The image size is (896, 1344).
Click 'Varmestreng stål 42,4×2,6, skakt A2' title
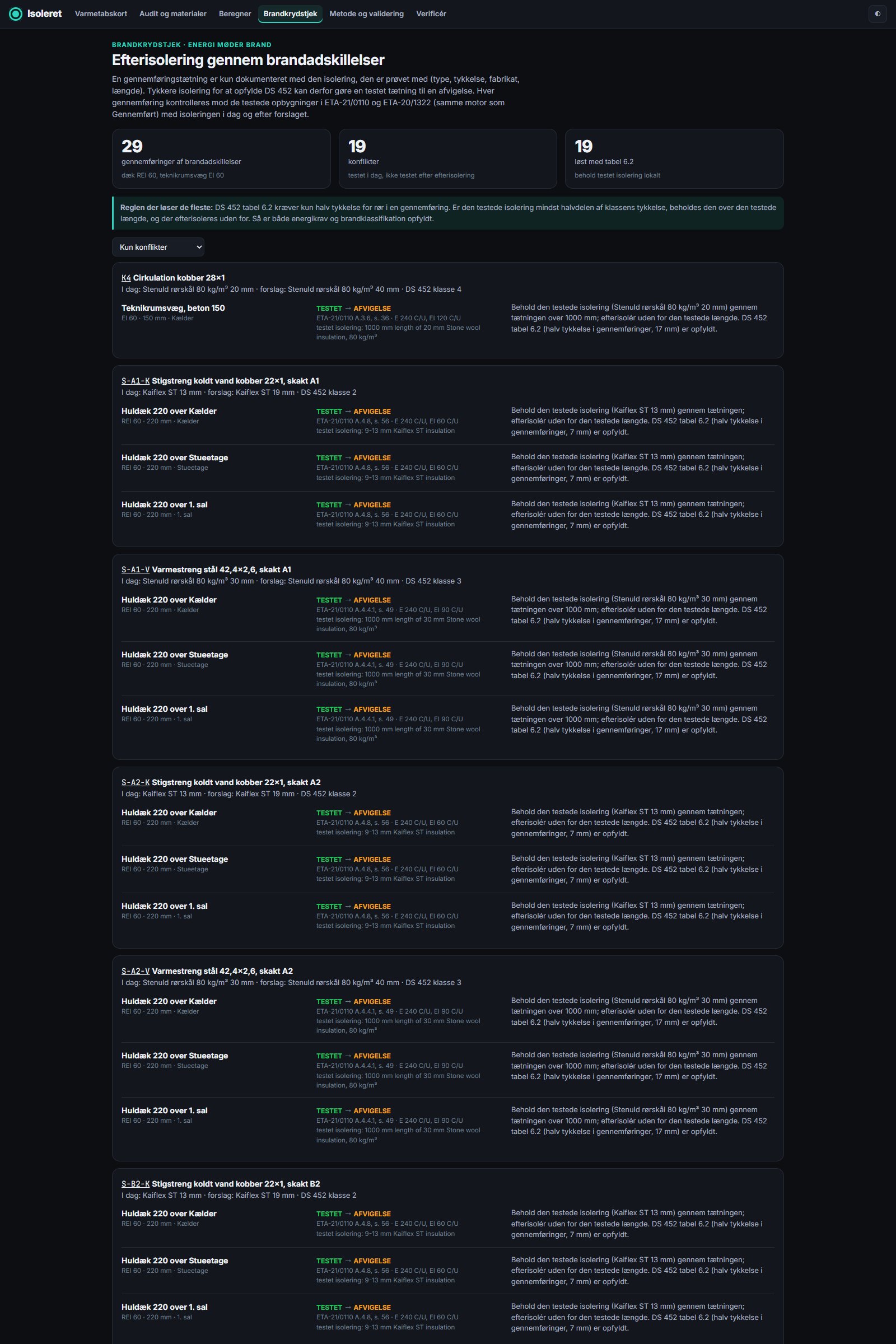(x=222, y=971)
